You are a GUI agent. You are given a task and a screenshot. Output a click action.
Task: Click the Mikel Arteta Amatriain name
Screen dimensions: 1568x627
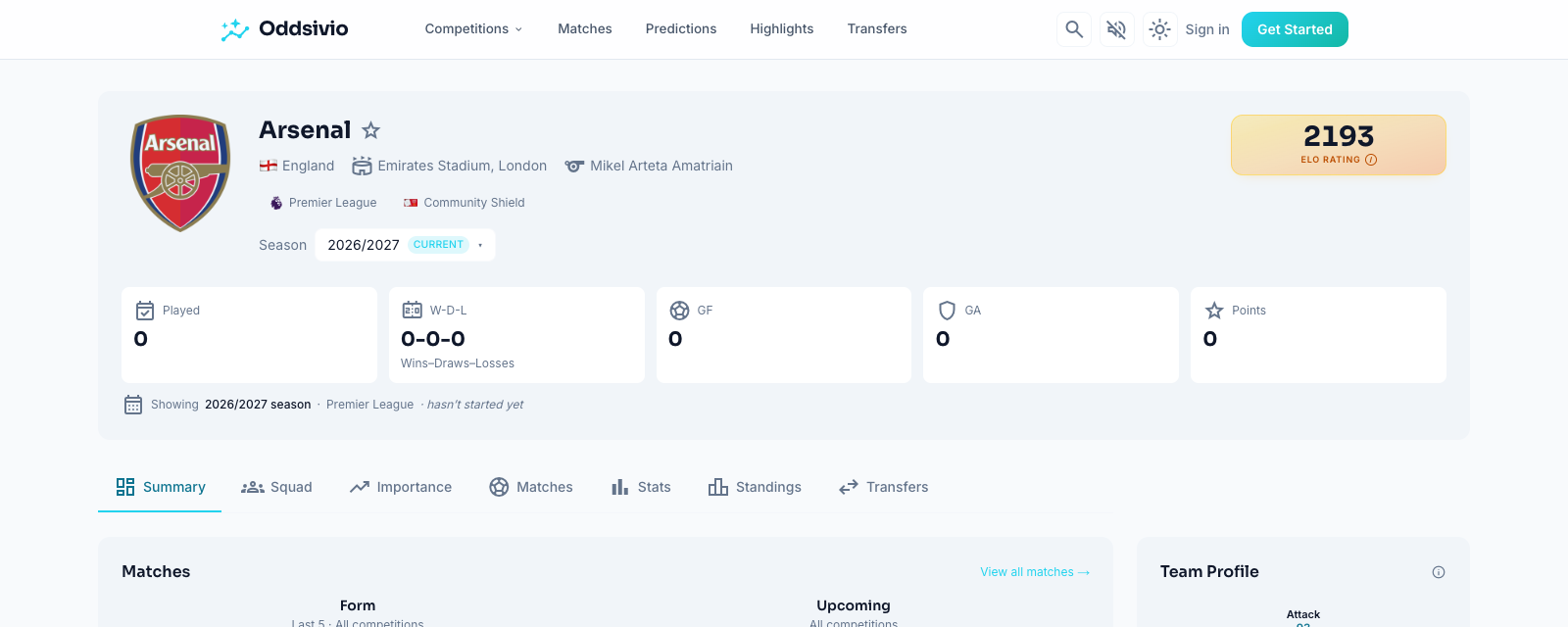(x=661, y=167)
